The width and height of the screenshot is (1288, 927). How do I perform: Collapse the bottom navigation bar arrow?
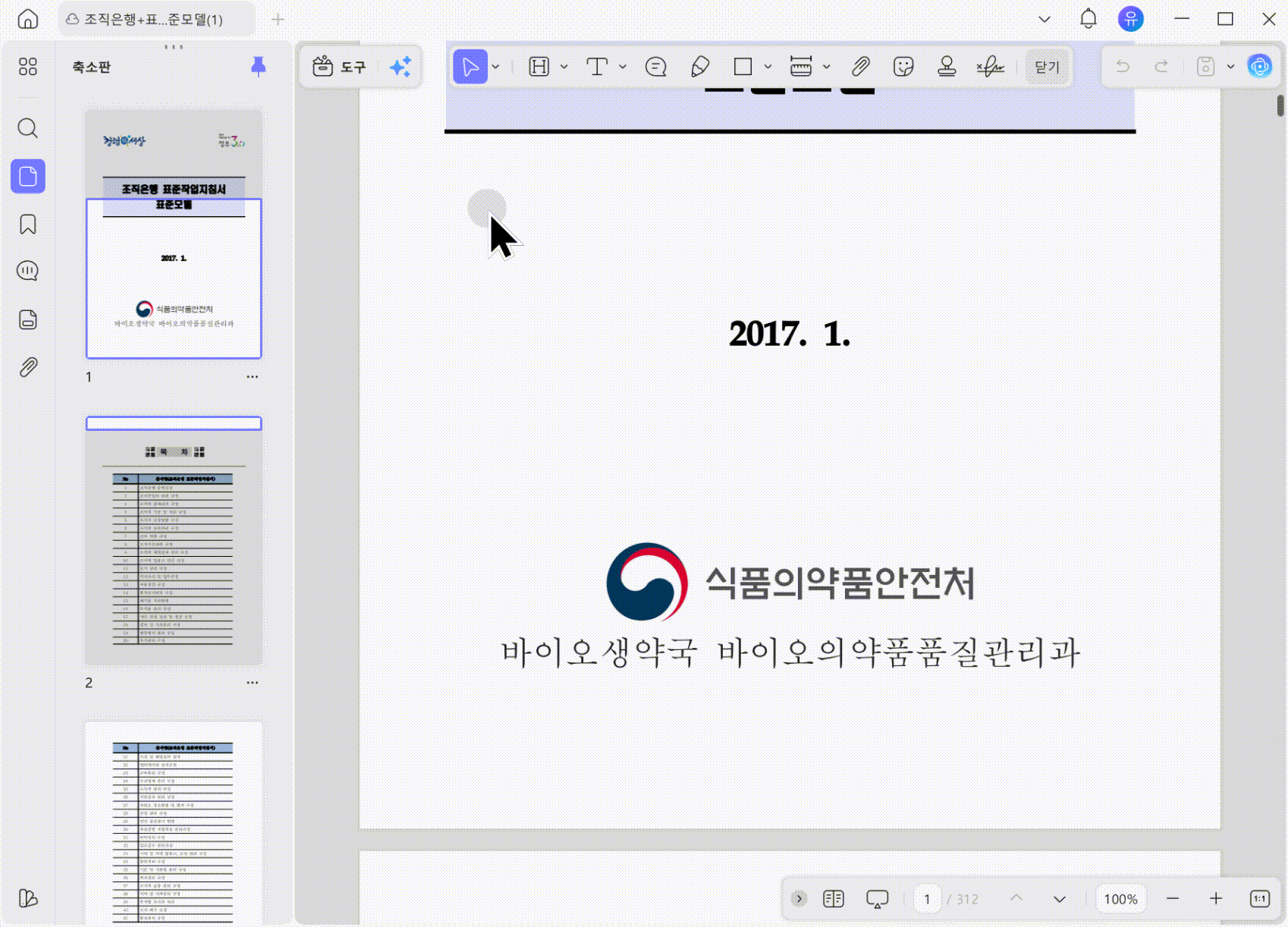799,899
